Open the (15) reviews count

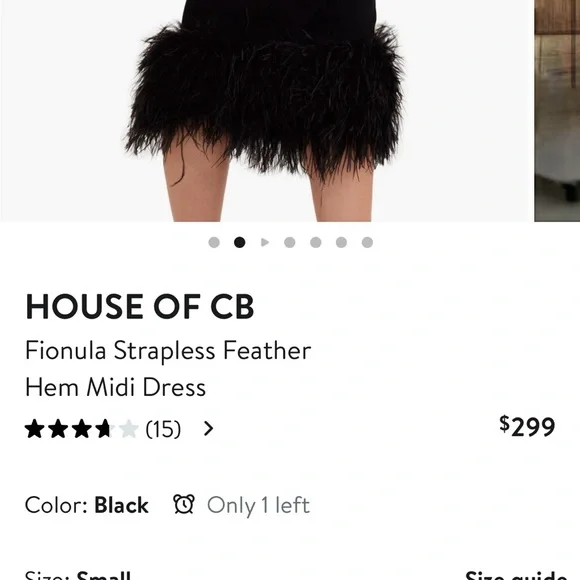pos(163,429)
